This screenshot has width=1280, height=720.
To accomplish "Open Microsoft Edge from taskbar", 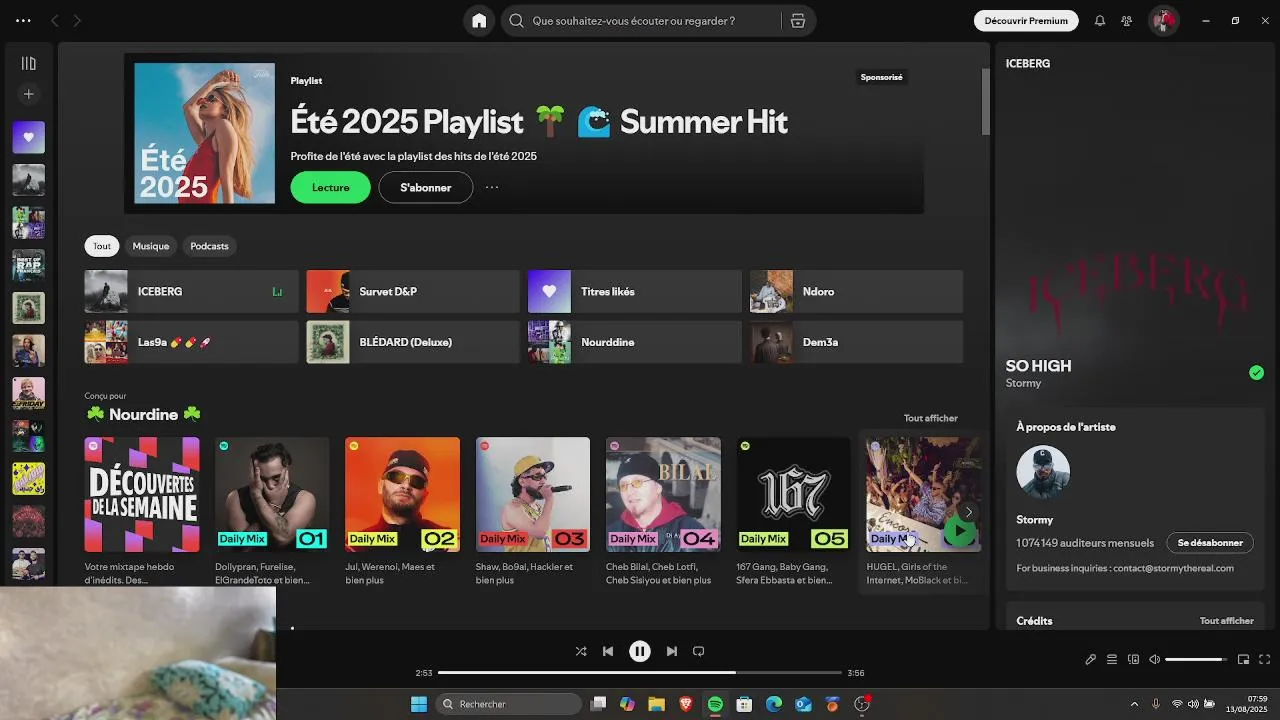I will coord(774,704).
